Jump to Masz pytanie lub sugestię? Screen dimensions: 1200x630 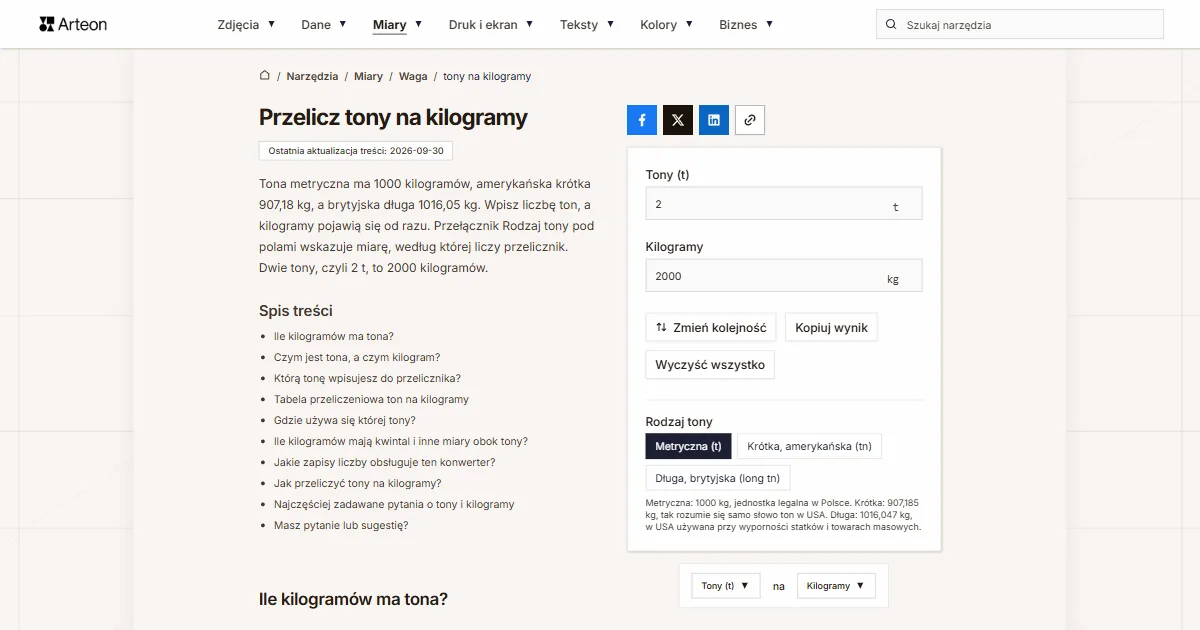click(341, 525)
